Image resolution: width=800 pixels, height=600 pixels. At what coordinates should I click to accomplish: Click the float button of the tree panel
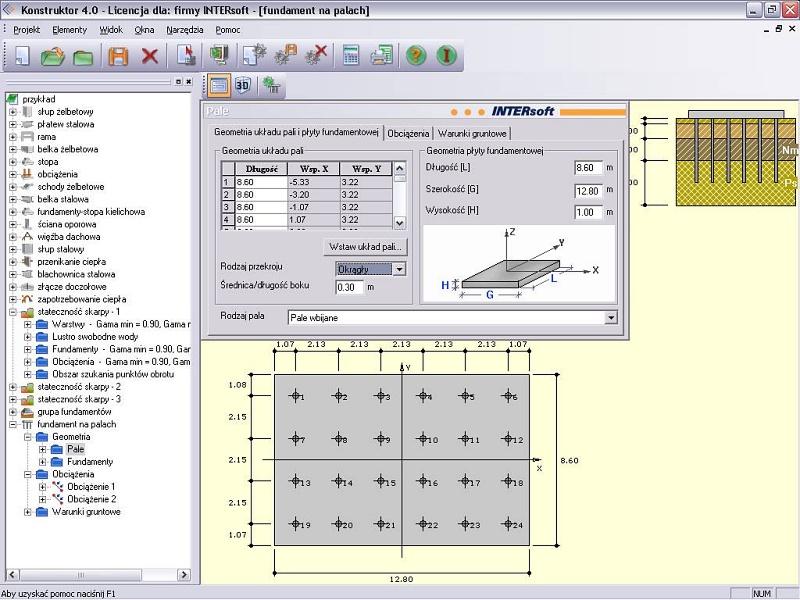click(178, 82)
